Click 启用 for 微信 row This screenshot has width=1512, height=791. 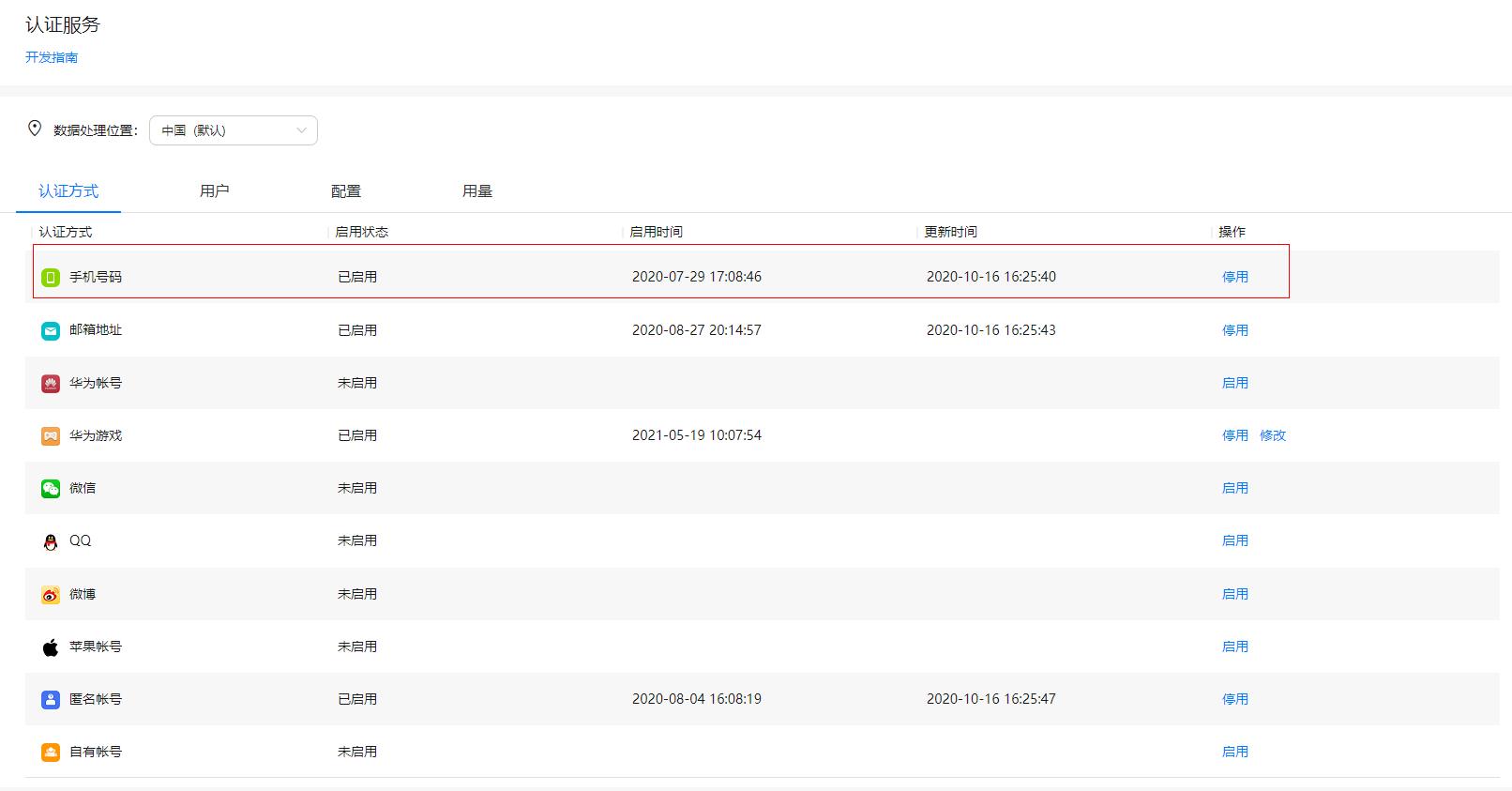[x=1235, y=488]
